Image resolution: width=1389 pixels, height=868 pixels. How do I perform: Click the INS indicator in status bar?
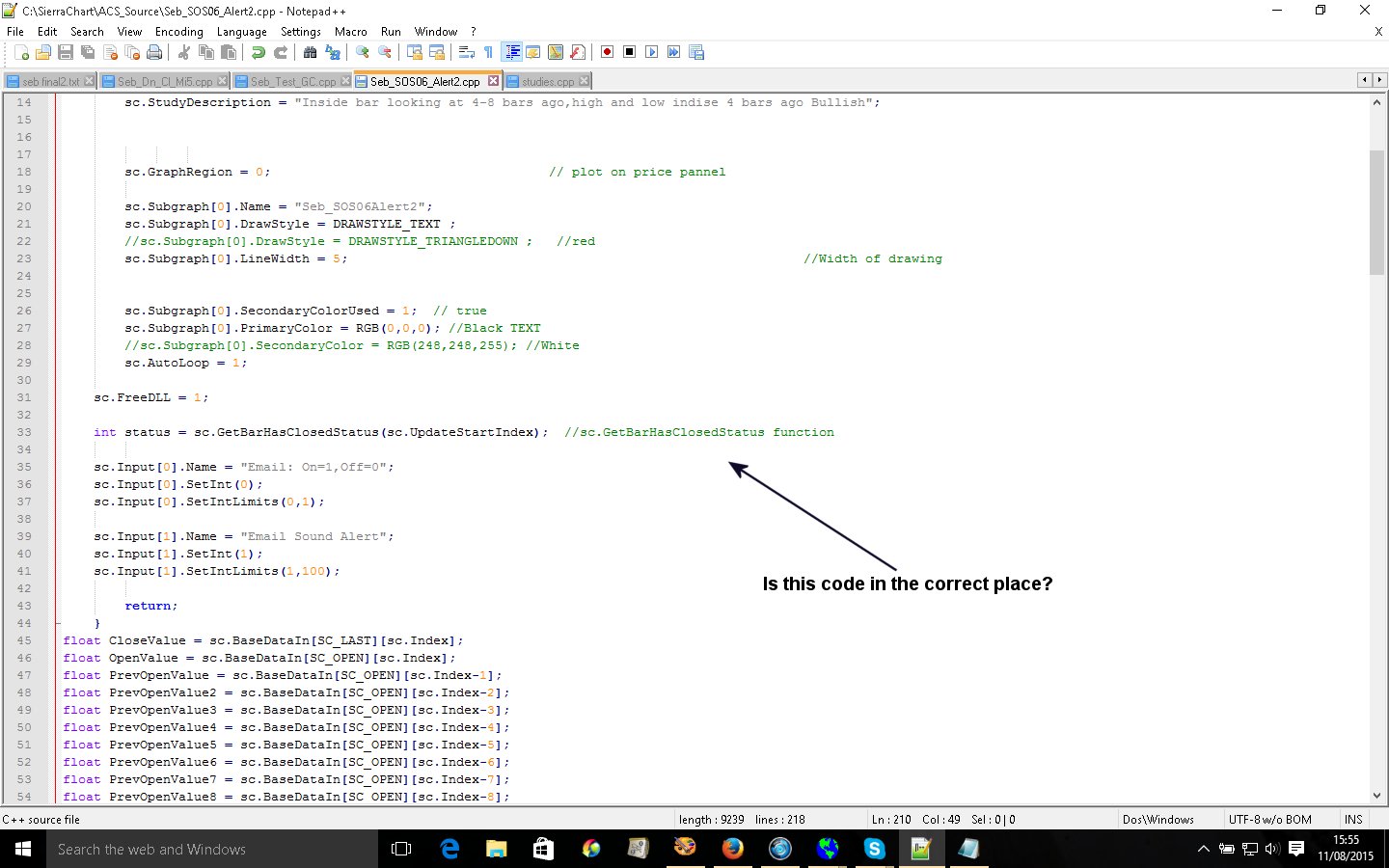pos(1353,820)
